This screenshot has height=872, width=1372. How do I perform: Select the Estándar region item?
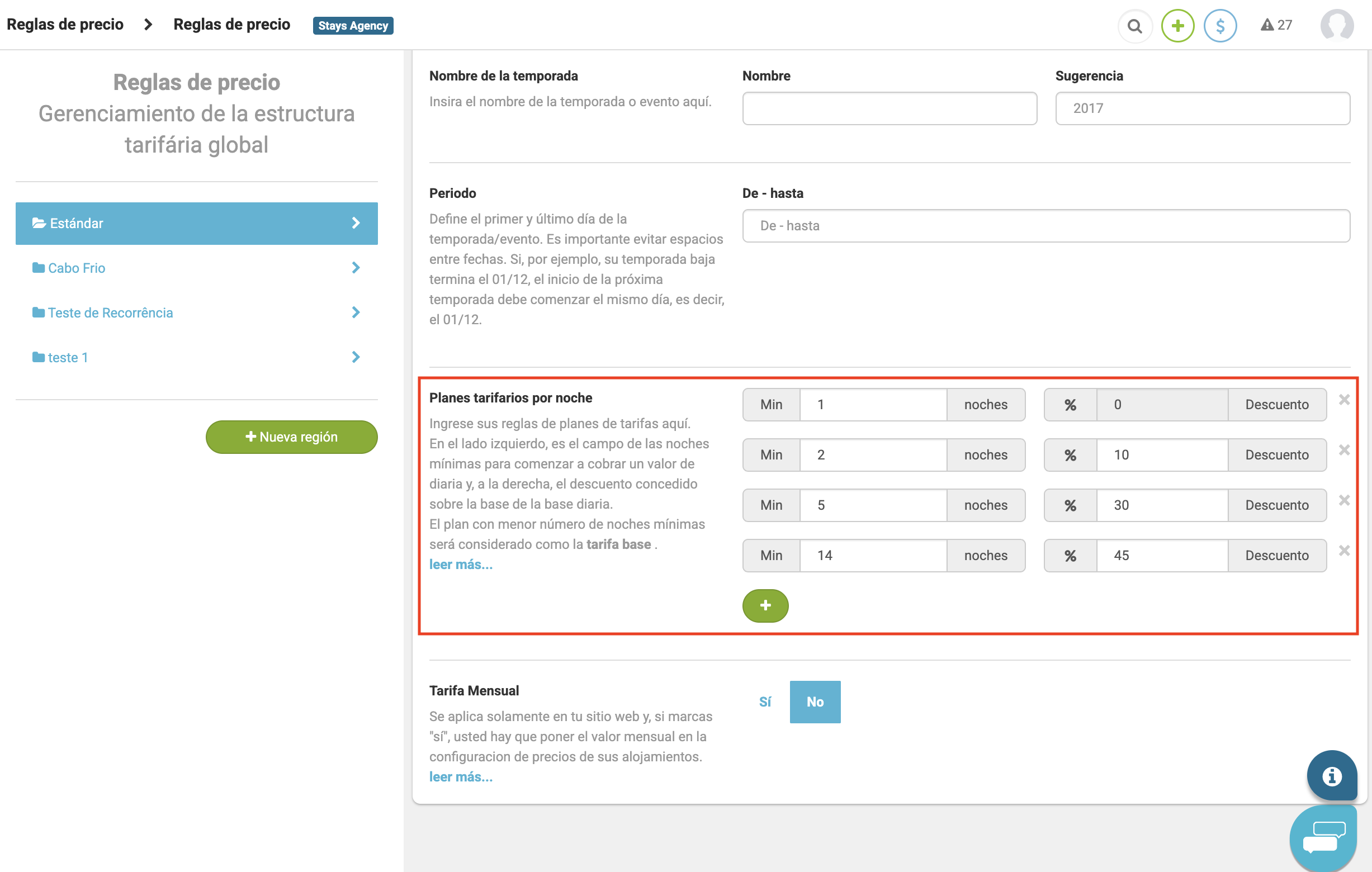tap(196, 223)
